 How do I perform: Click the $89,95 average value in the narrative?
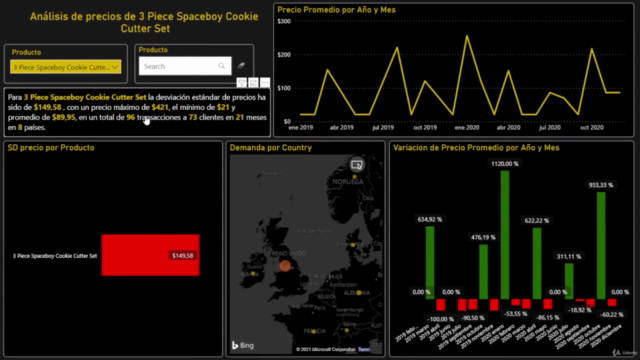(64, 118)
